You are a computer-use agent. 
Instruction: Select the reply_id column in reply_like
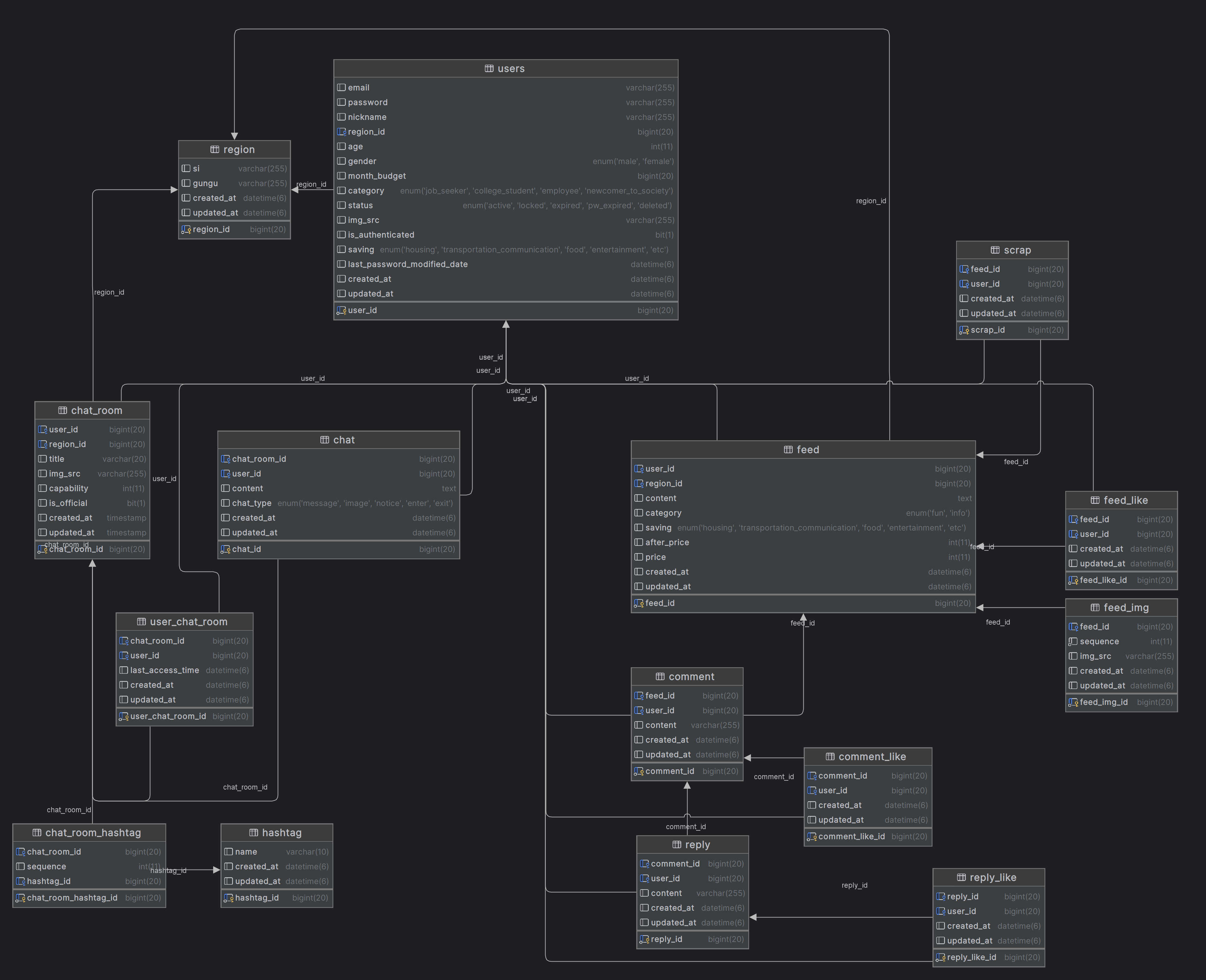(x=989, y=897)
